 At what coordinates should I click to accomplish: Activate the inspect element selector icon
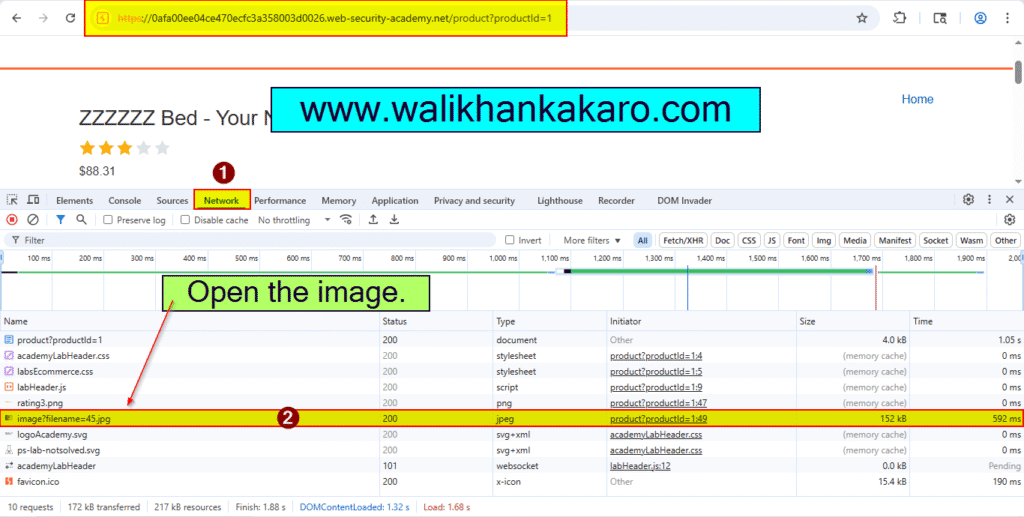pos(12,200)
